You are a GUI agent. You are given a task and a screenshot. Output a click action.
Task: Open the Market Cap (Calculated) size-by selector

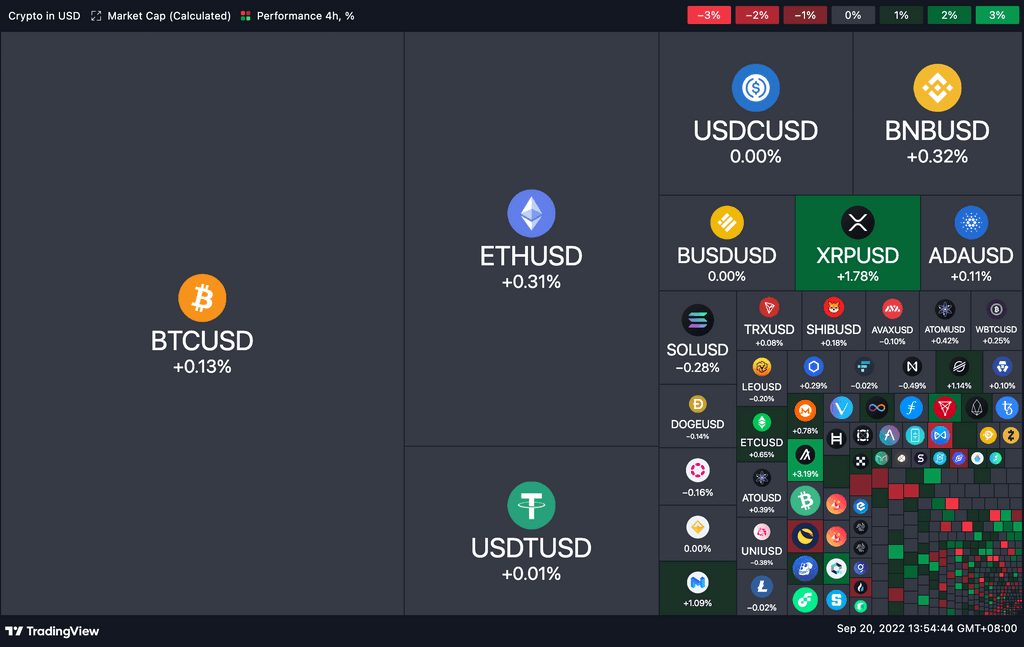point(161,16)
